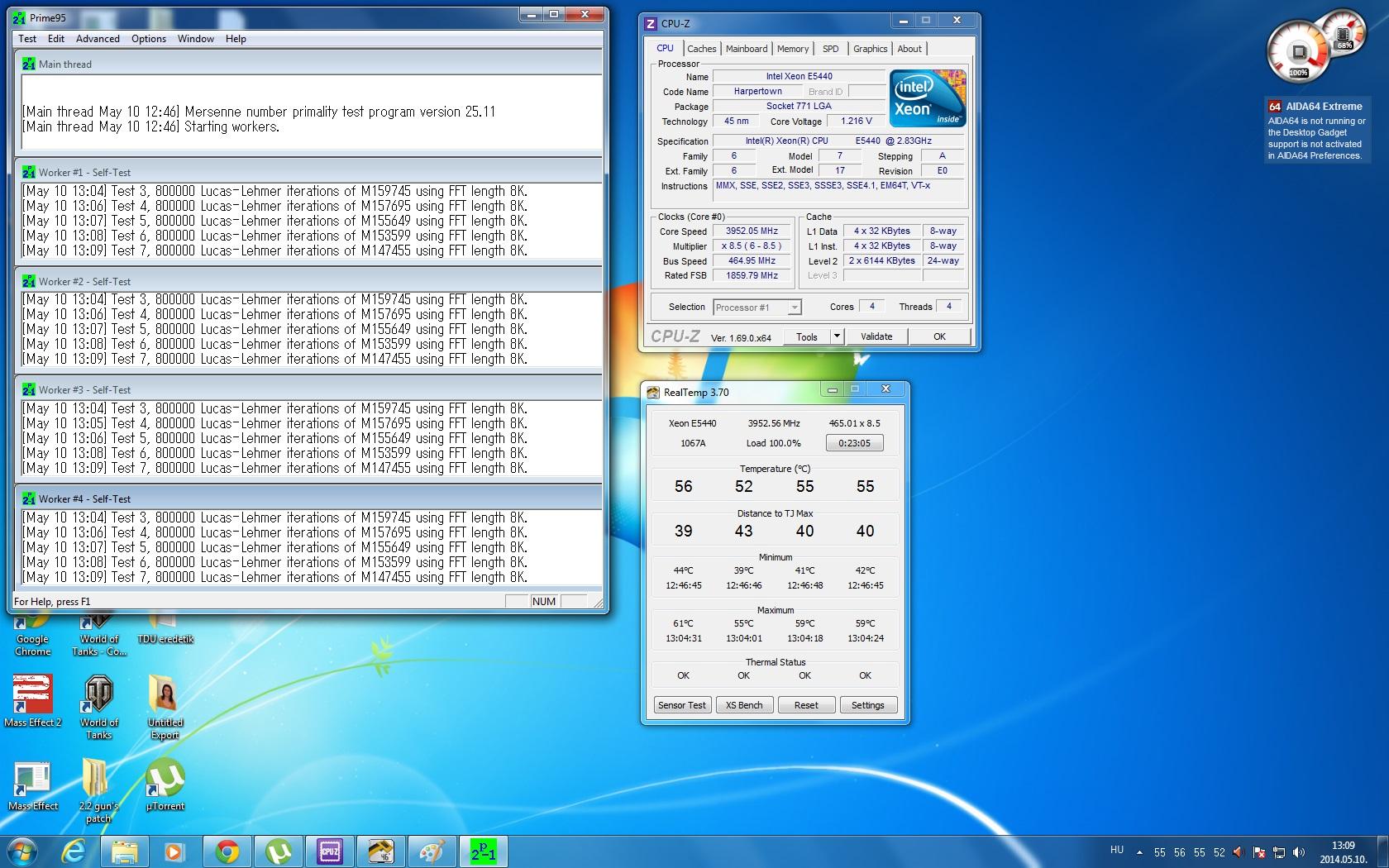The height and width of the screenshot is (868, 1389).
Task: Open the 2.2 gun's patch folder
Action: click(98, 792)
